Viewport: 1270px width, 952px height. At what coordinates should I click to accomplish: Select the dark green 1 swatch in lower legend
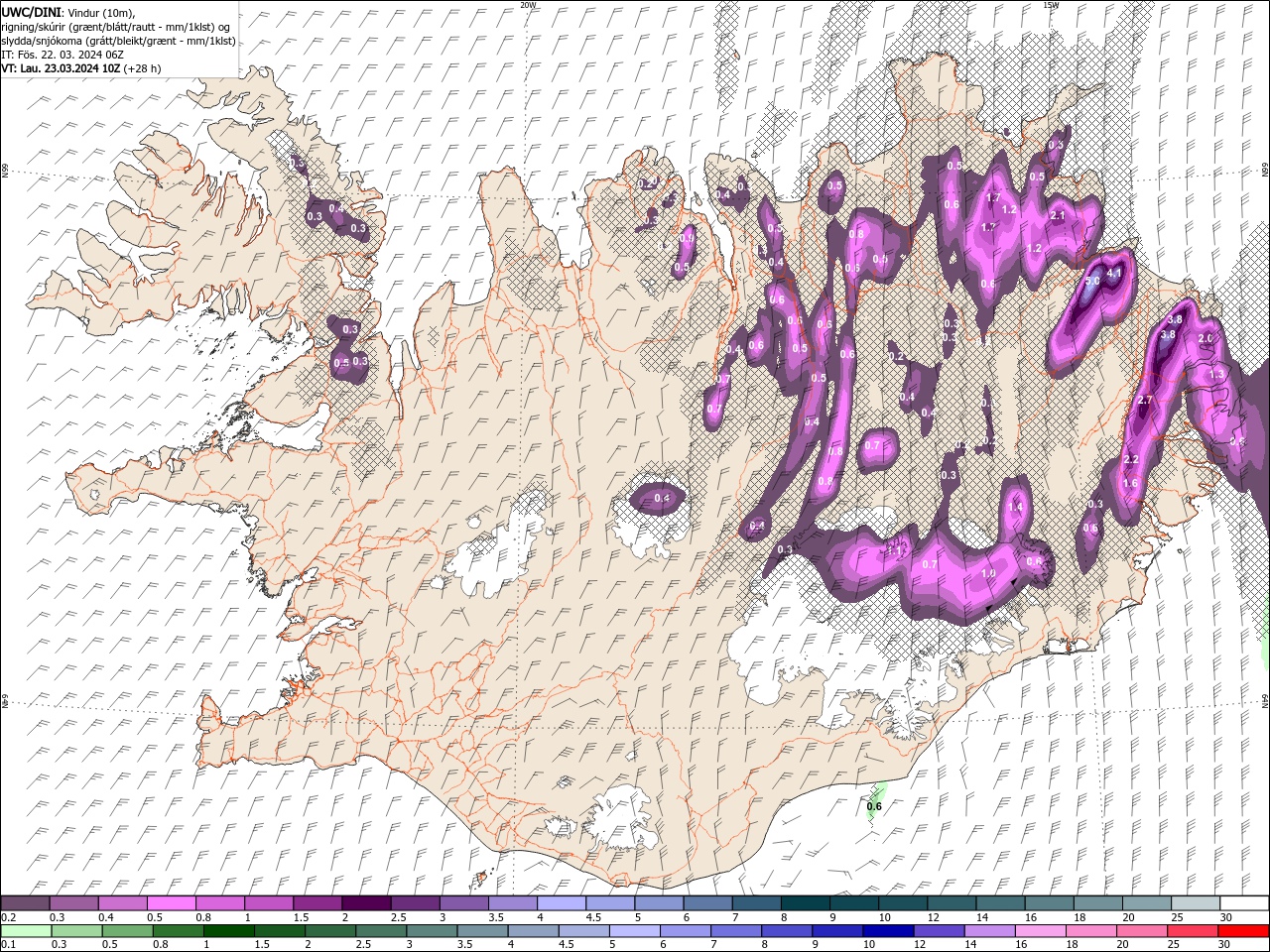[x=228, y=931]
